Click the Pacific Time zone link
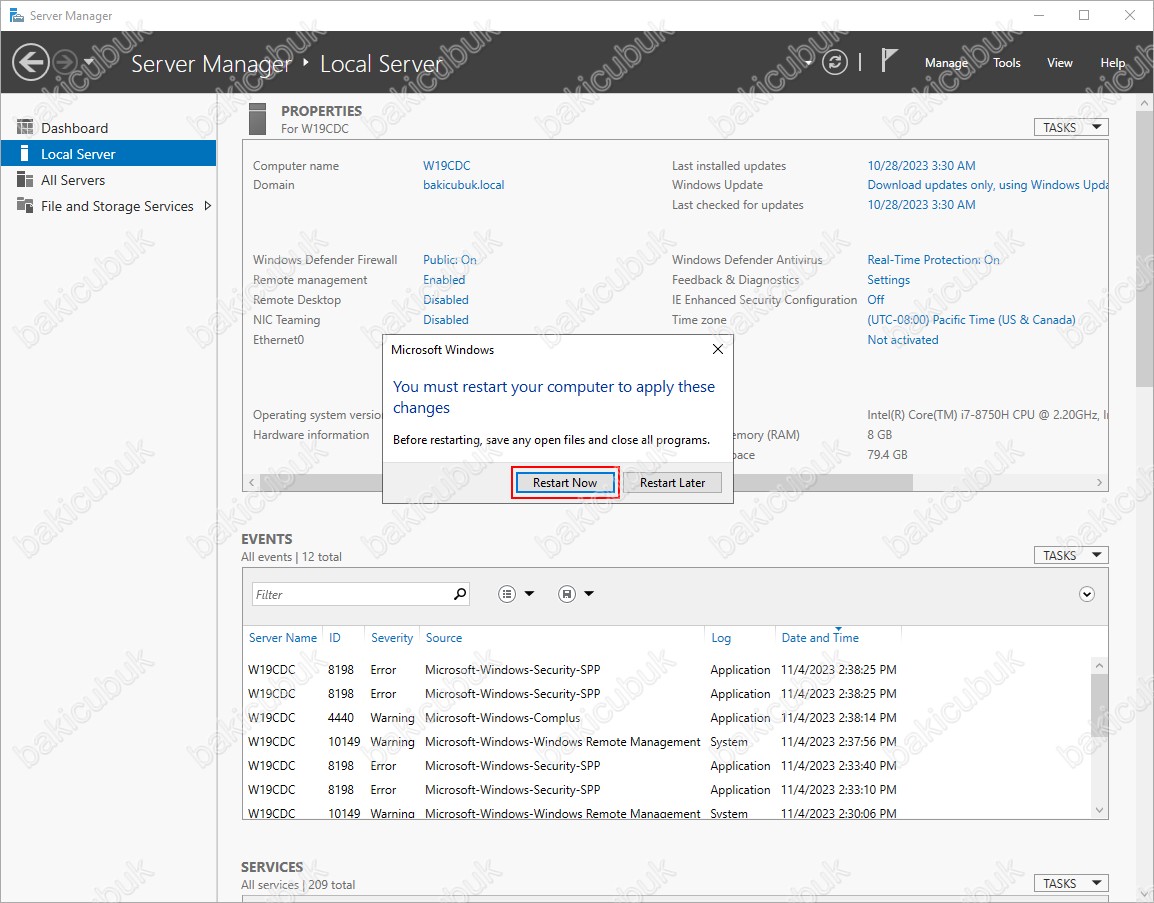 pyautogui.click(x=971, y=319)
